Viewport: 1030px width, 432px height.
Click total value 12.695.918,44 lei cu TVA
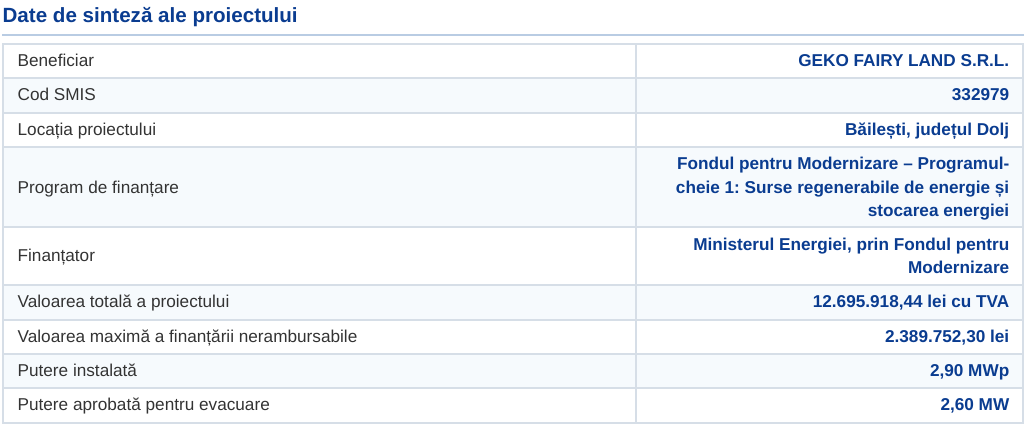910,302
